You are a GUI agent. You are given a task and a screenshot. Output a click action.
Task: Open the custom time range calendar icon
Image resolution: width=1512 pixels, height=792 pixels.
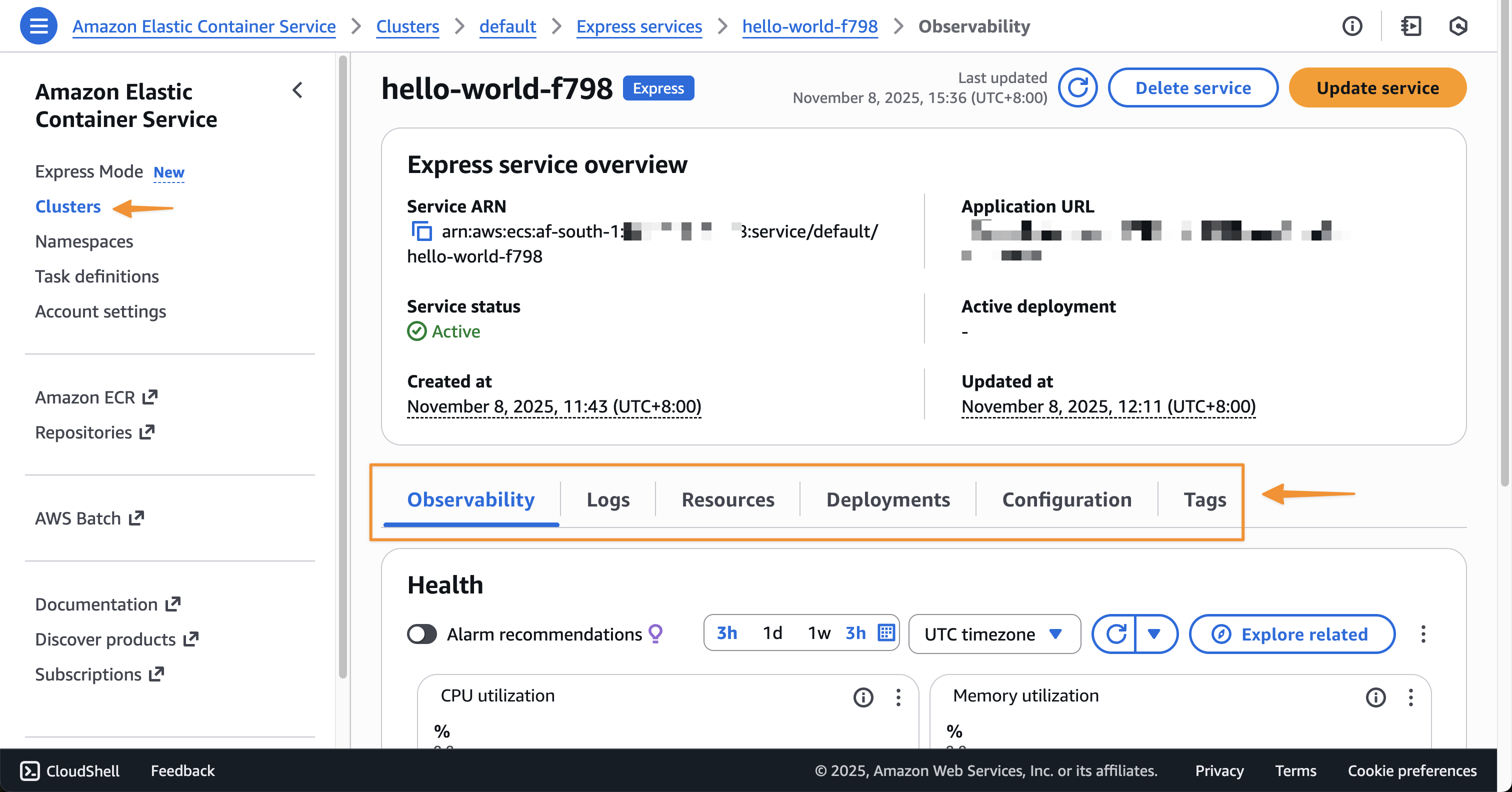(885, 633)
